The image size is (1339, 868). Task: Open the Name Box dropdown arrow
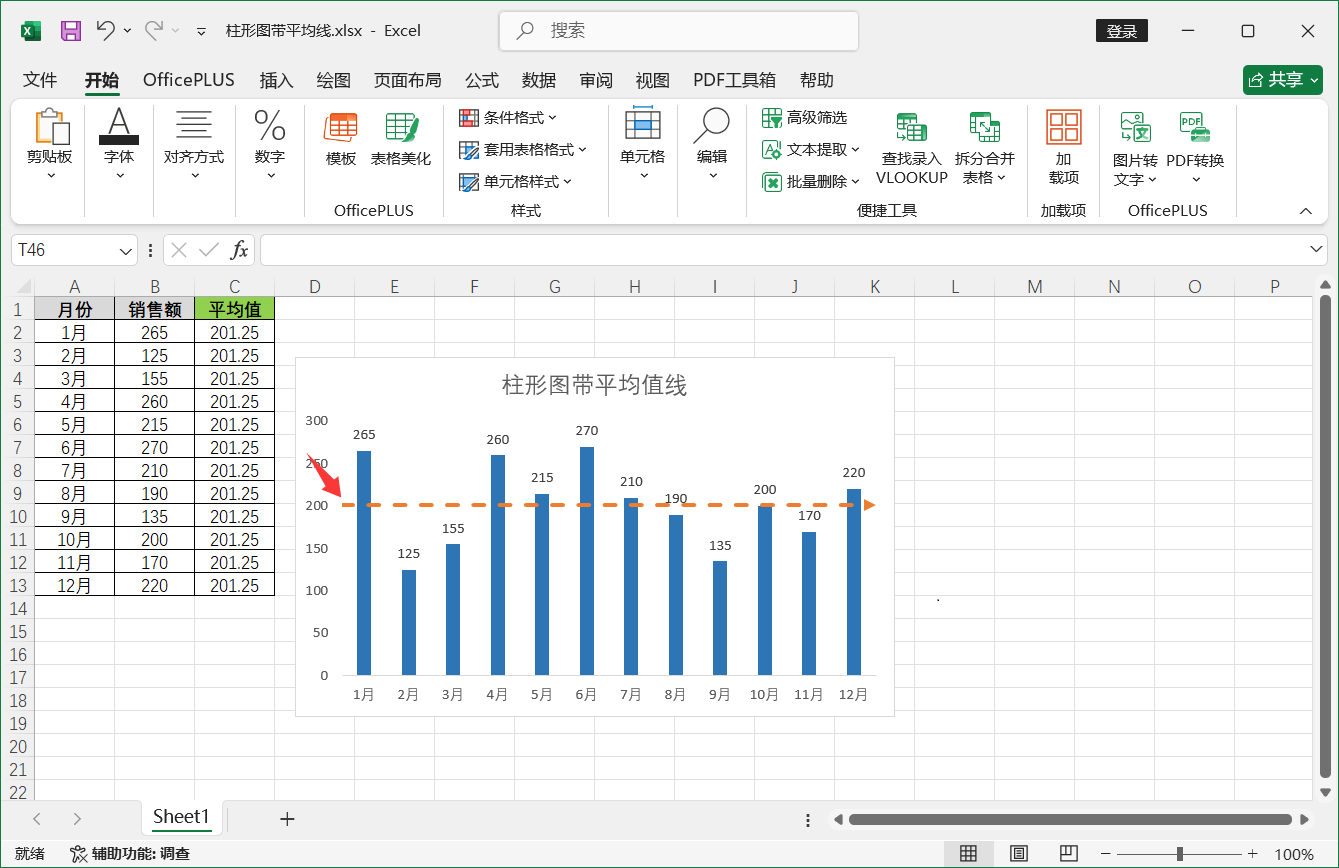(x=127, y=250)
